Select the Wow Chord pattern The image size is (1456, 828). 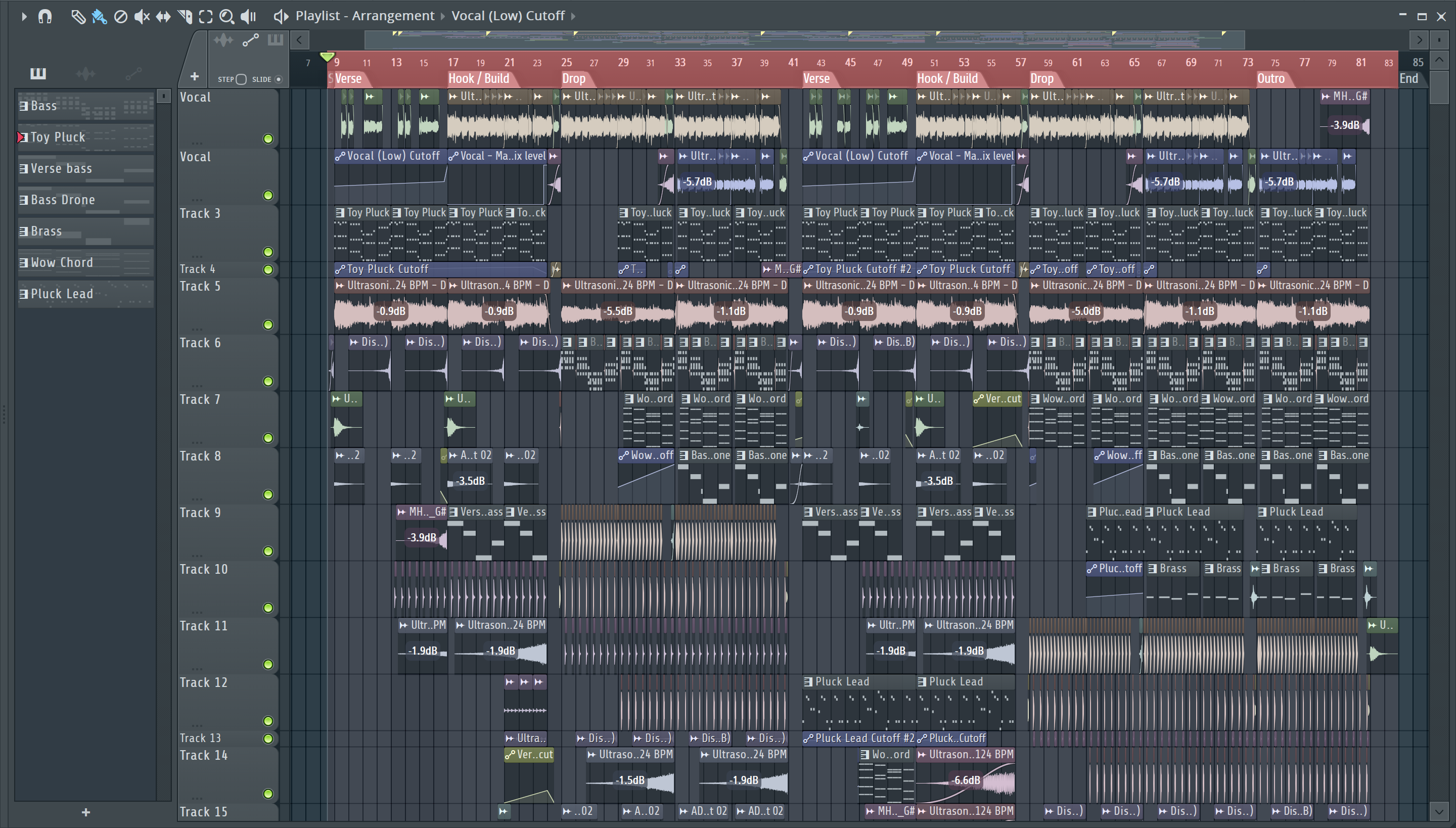tap(85, 262)
